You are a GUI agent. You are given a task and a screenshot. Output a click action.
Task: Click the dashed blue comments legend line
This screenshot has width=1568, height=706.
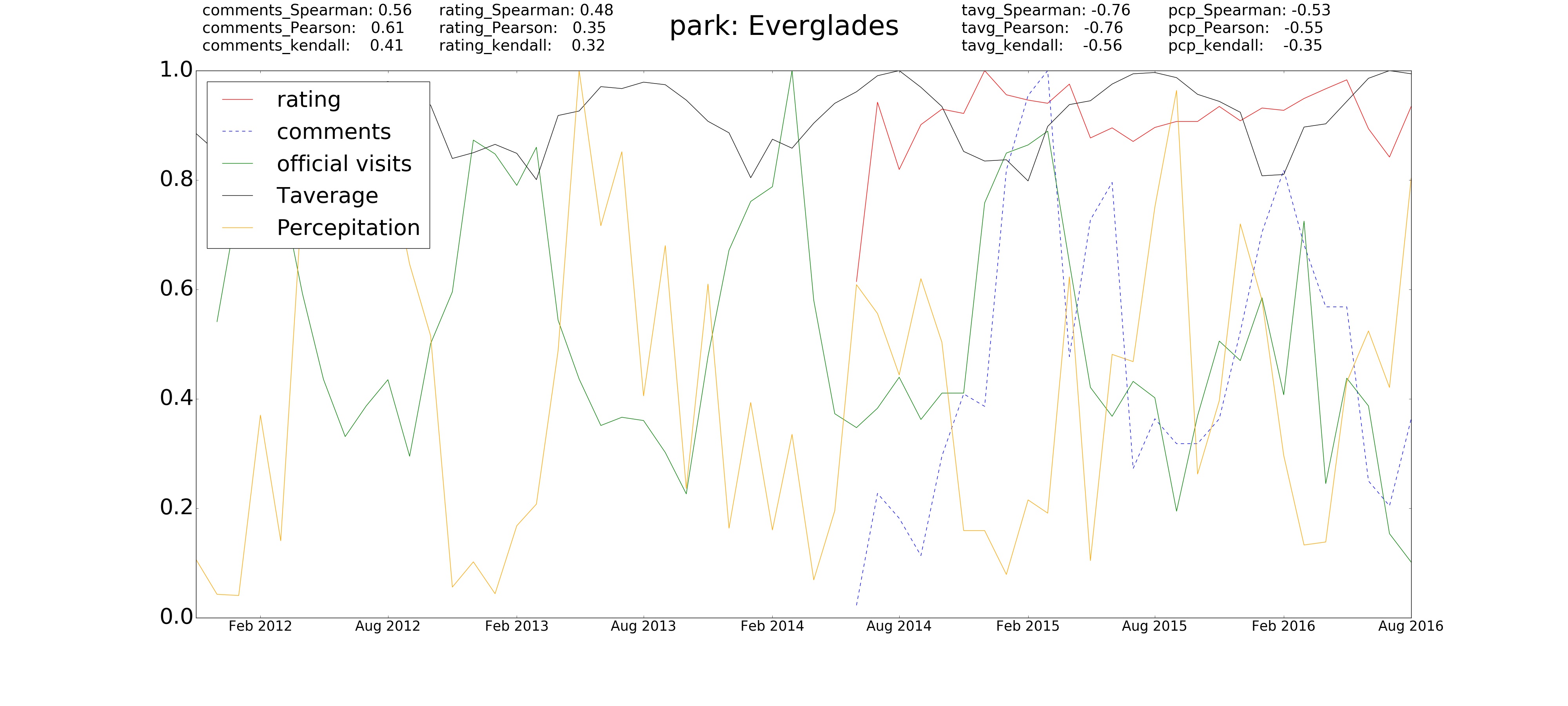[238, 131]
